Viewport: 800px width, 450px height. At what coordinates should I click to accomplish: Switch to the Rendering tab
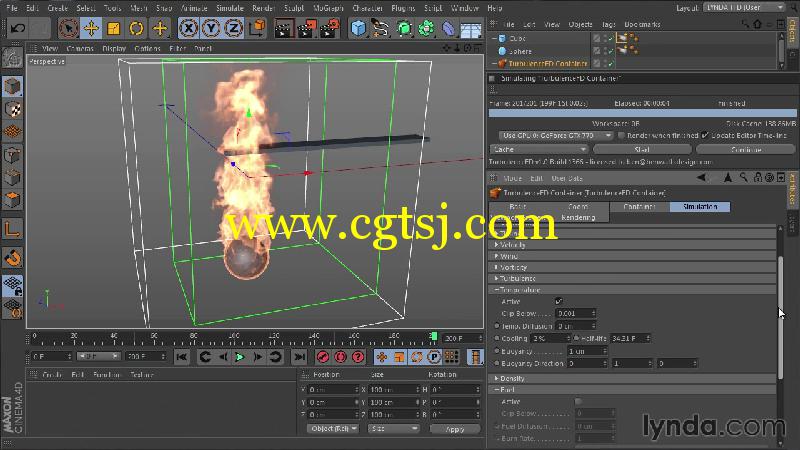(578, 217)
